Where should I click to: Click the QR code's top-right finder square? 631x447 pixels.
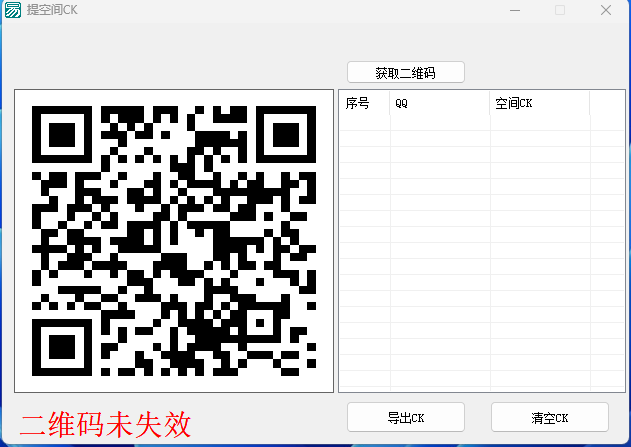[284, 130]
